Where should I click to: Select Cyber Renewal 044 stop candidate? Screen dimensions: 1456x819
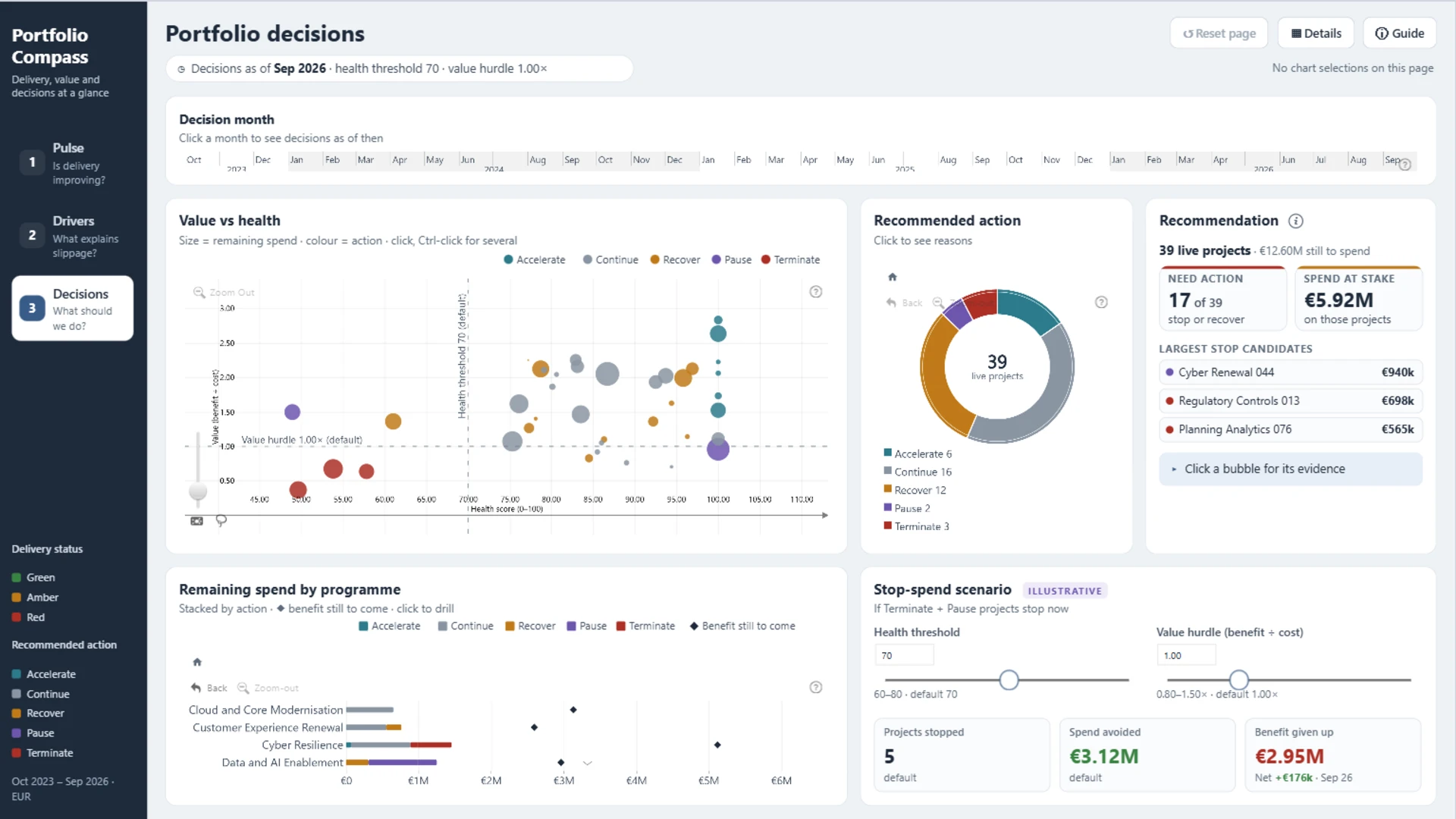(1290, 372)
